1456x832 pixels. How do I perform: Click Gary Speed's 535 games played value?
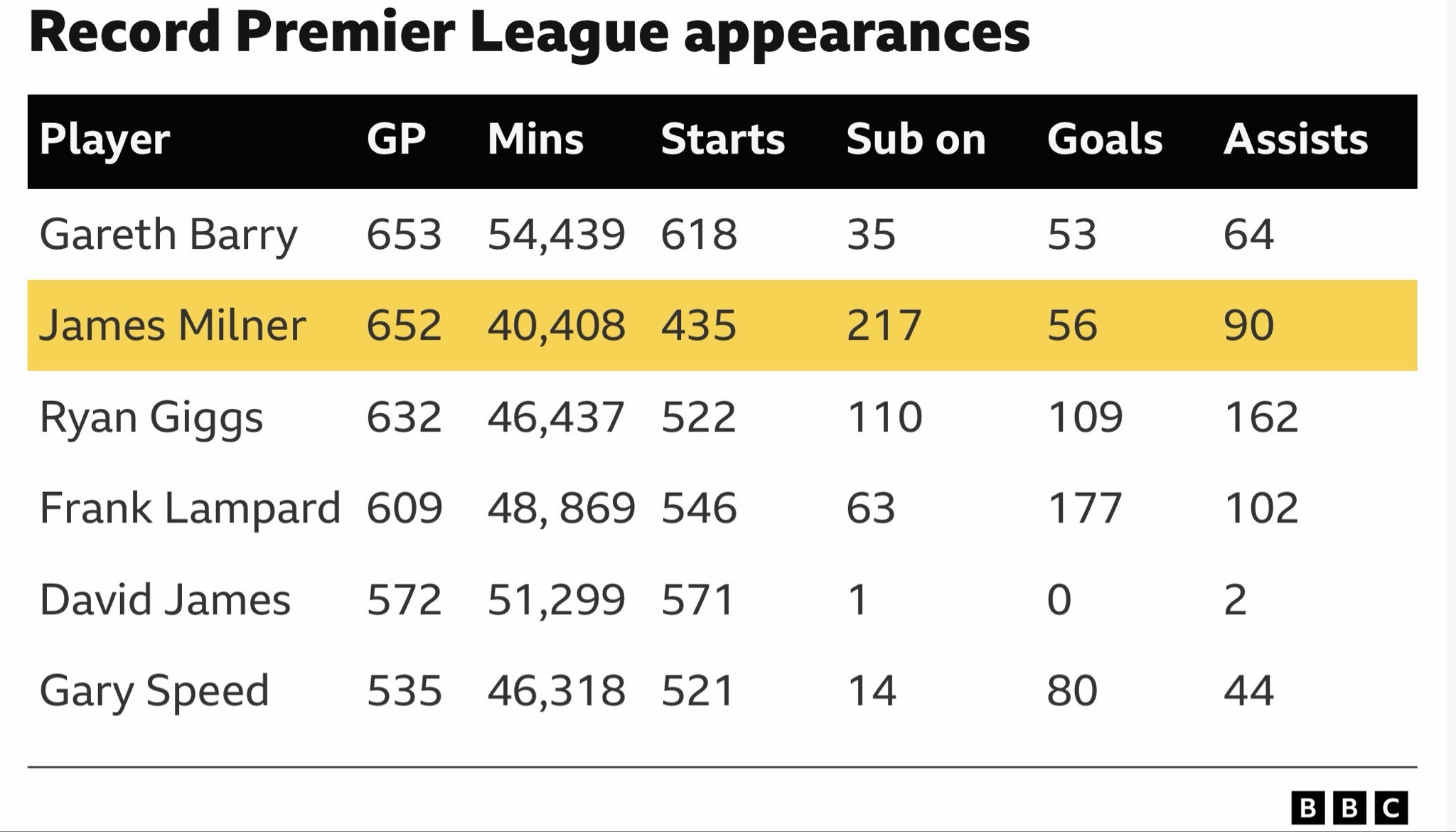pos(404,690)
